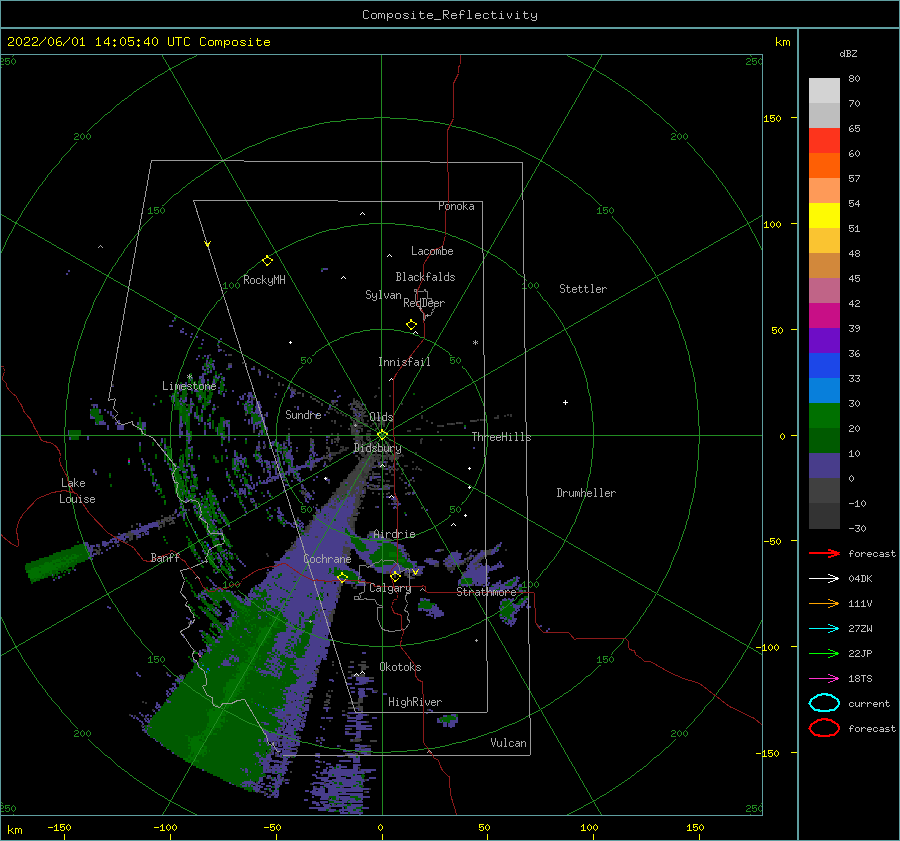Click the asterisk marker above Limestone
The width and height of the screenshot is (900, 841).
[x=189, y=378]
